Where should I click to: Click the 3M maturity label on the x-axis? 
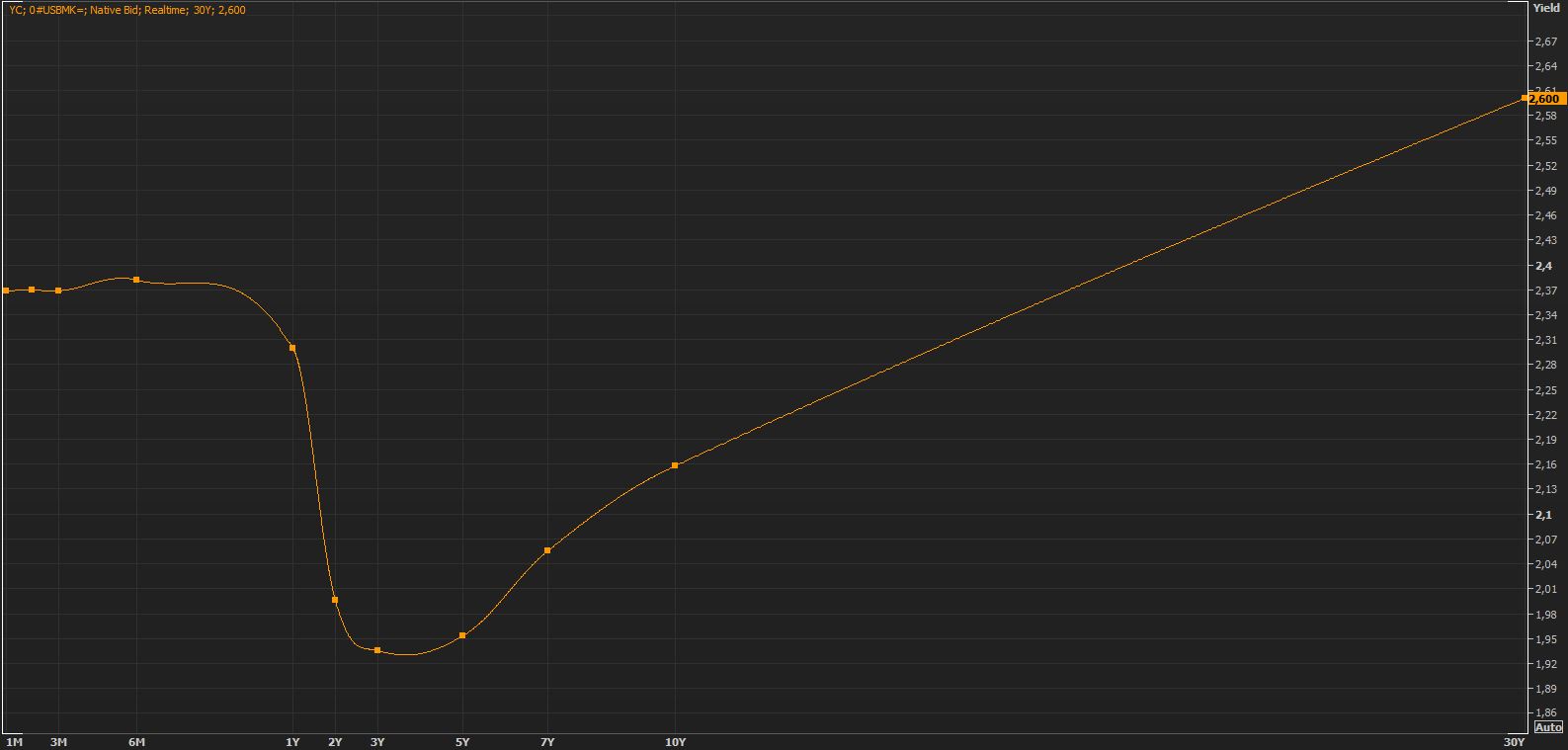click(58, 742)
